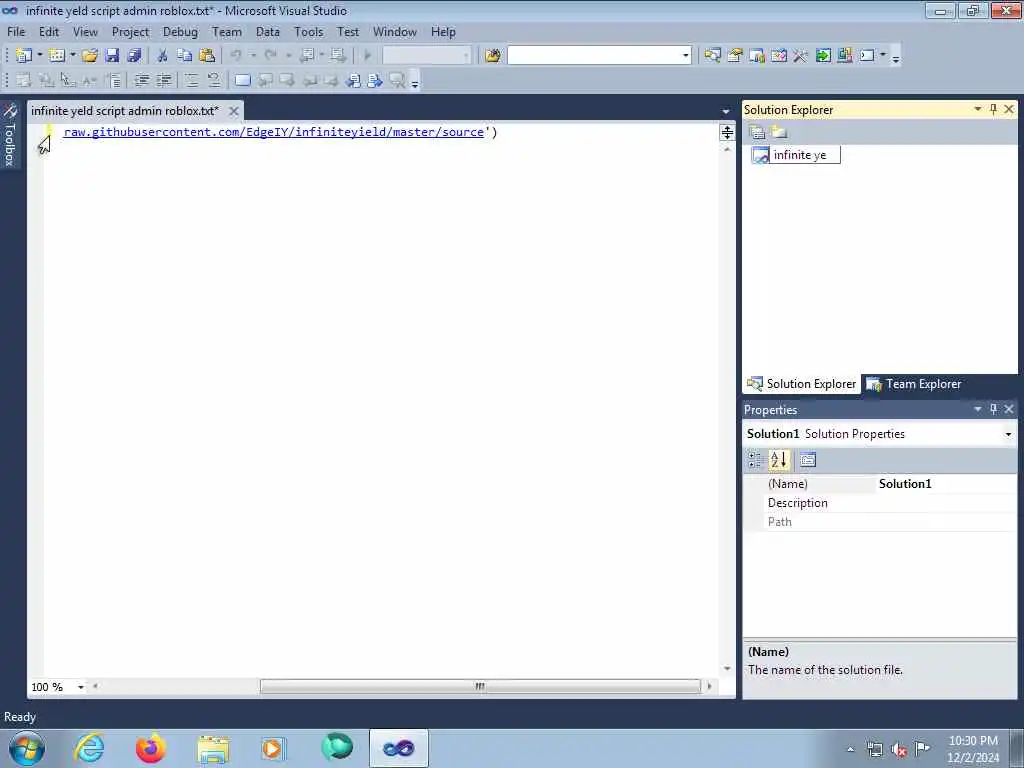Open the raw.githubusercontent.com link in the editor
Viewport: 1024px width, 768px height.
click(274, 132)
